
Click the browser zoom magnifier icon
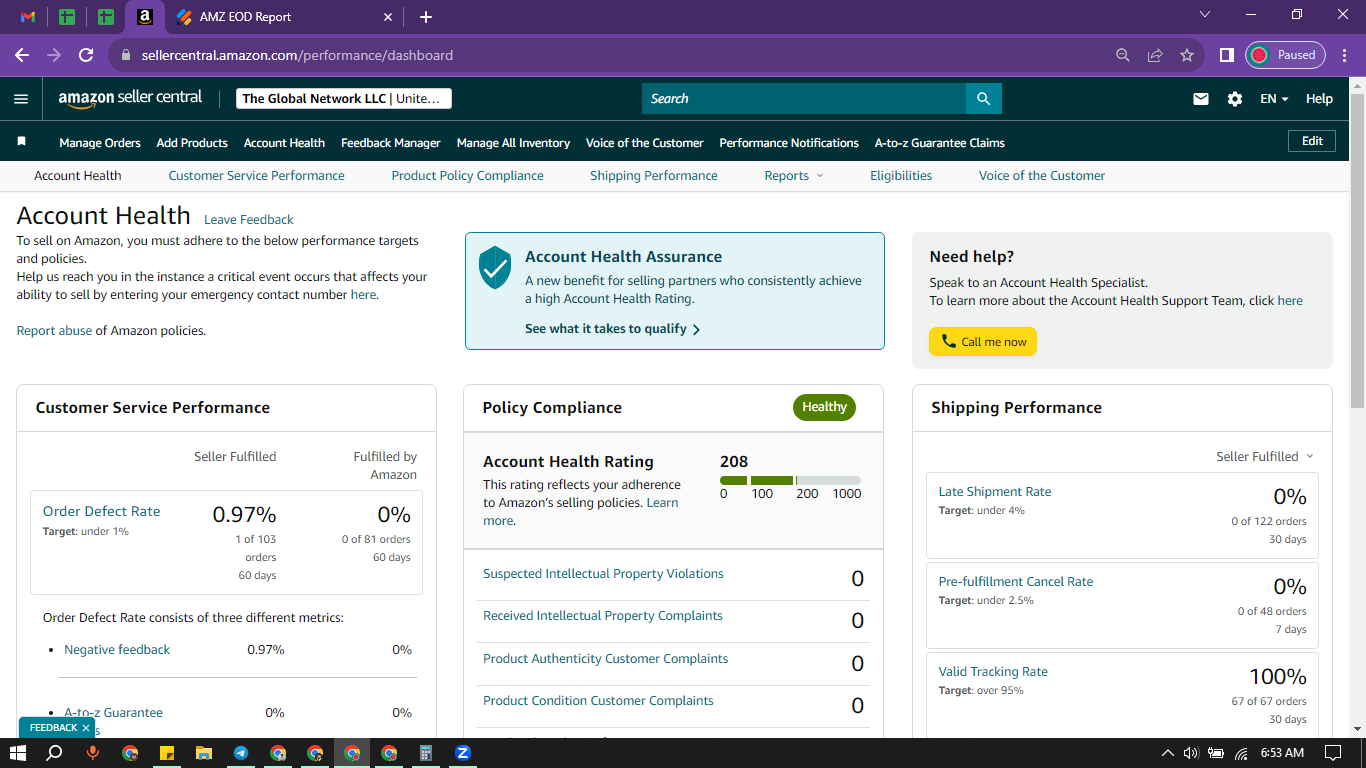1123,55
